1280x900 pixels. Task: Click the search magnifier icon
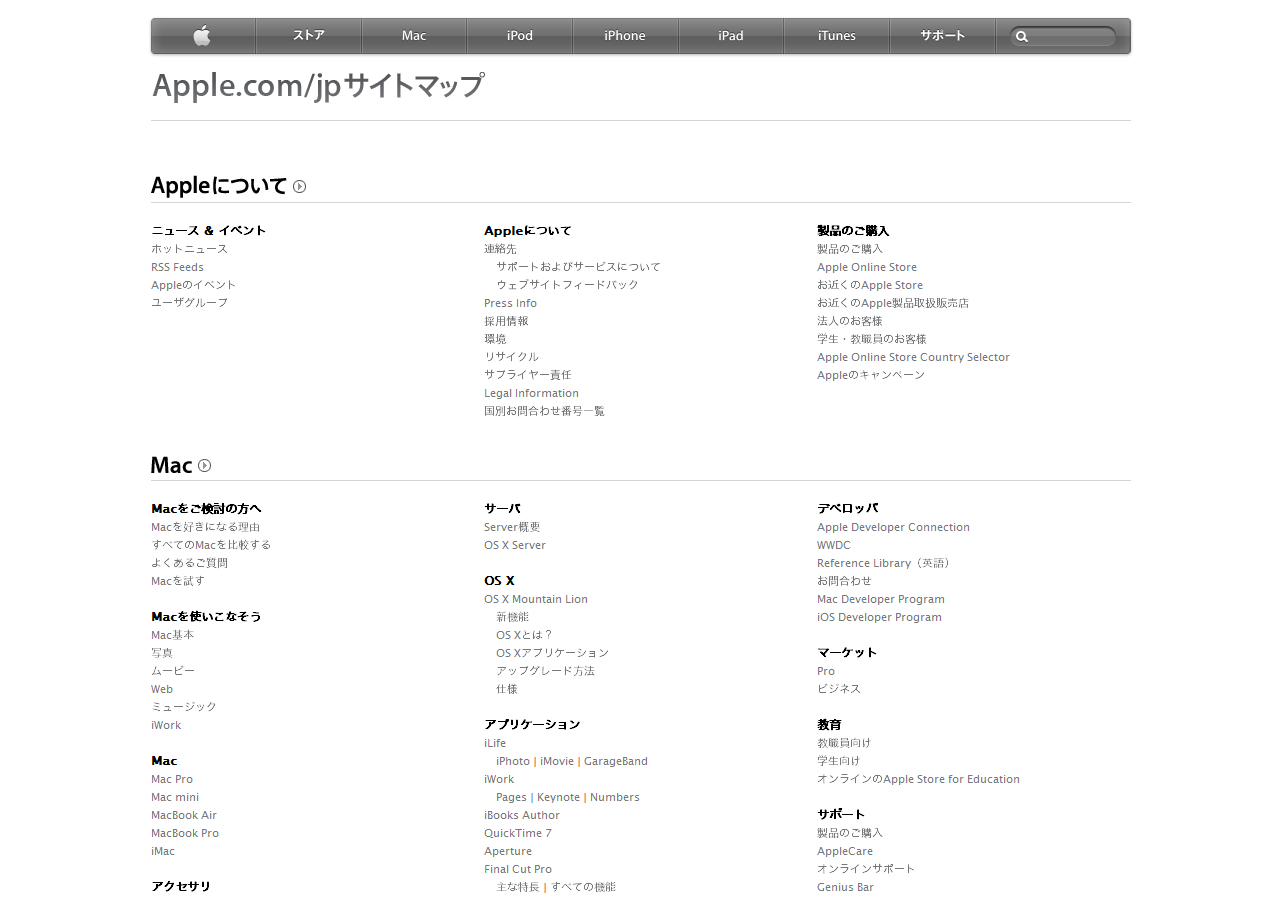coord(1021,37)
